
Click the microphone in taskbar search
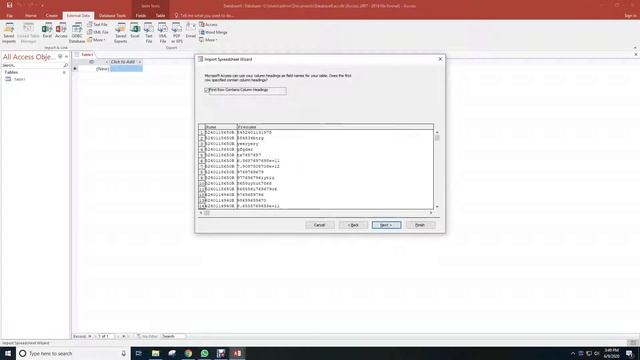click(x=124, y=353)
